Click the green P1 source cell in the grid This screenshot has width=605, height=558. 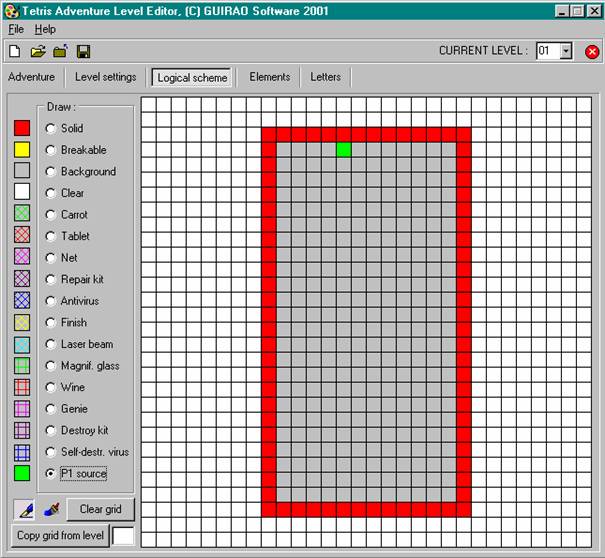coord(344,150)
